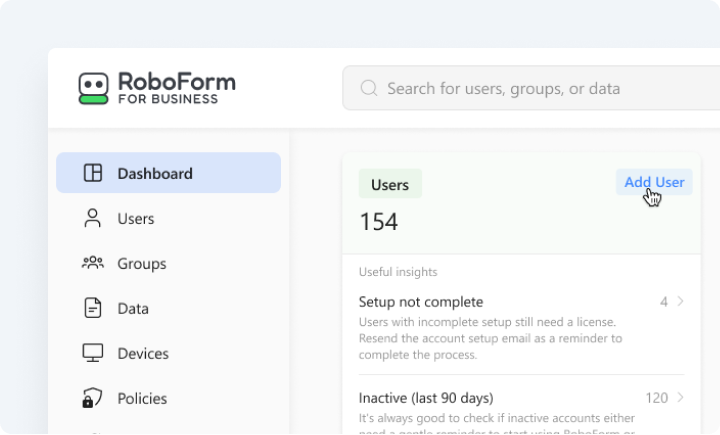Click the RoboForm For Business wordmark
This screenshot has width=720, height=435.
pos(177,88)
